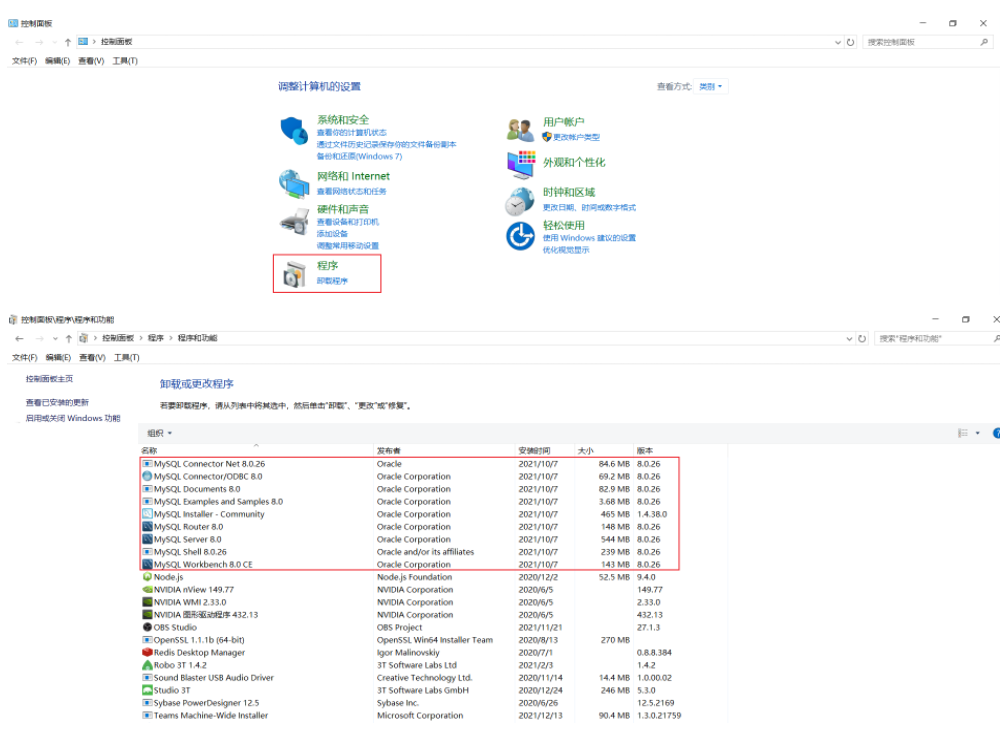Open the 用户帐户 people icon
This screenshot has height=731, width=1005.
[520, 130]
